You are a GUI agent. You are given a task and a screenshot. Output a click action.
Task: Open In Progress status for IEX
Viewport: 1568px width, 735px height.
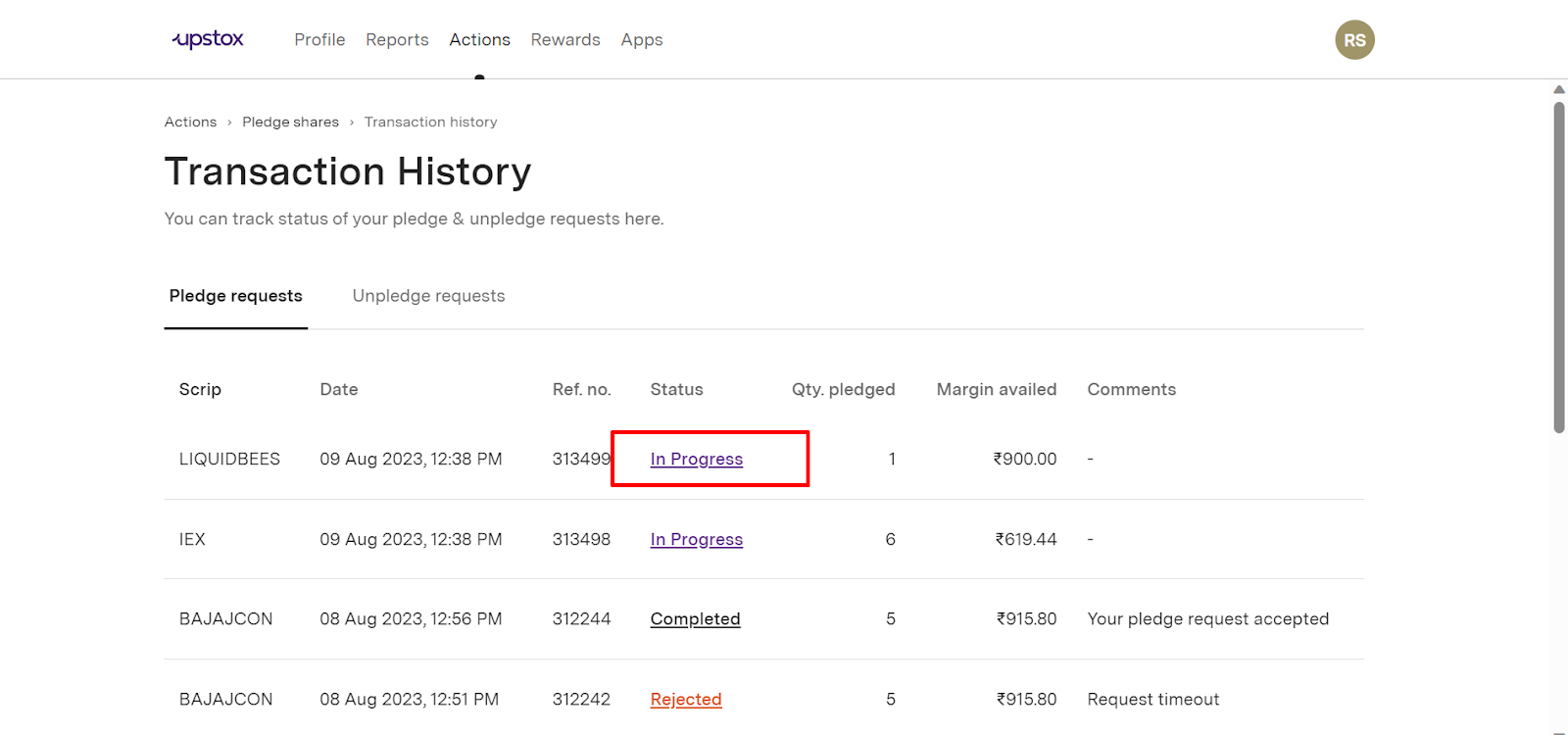click(x=697, y=539)
